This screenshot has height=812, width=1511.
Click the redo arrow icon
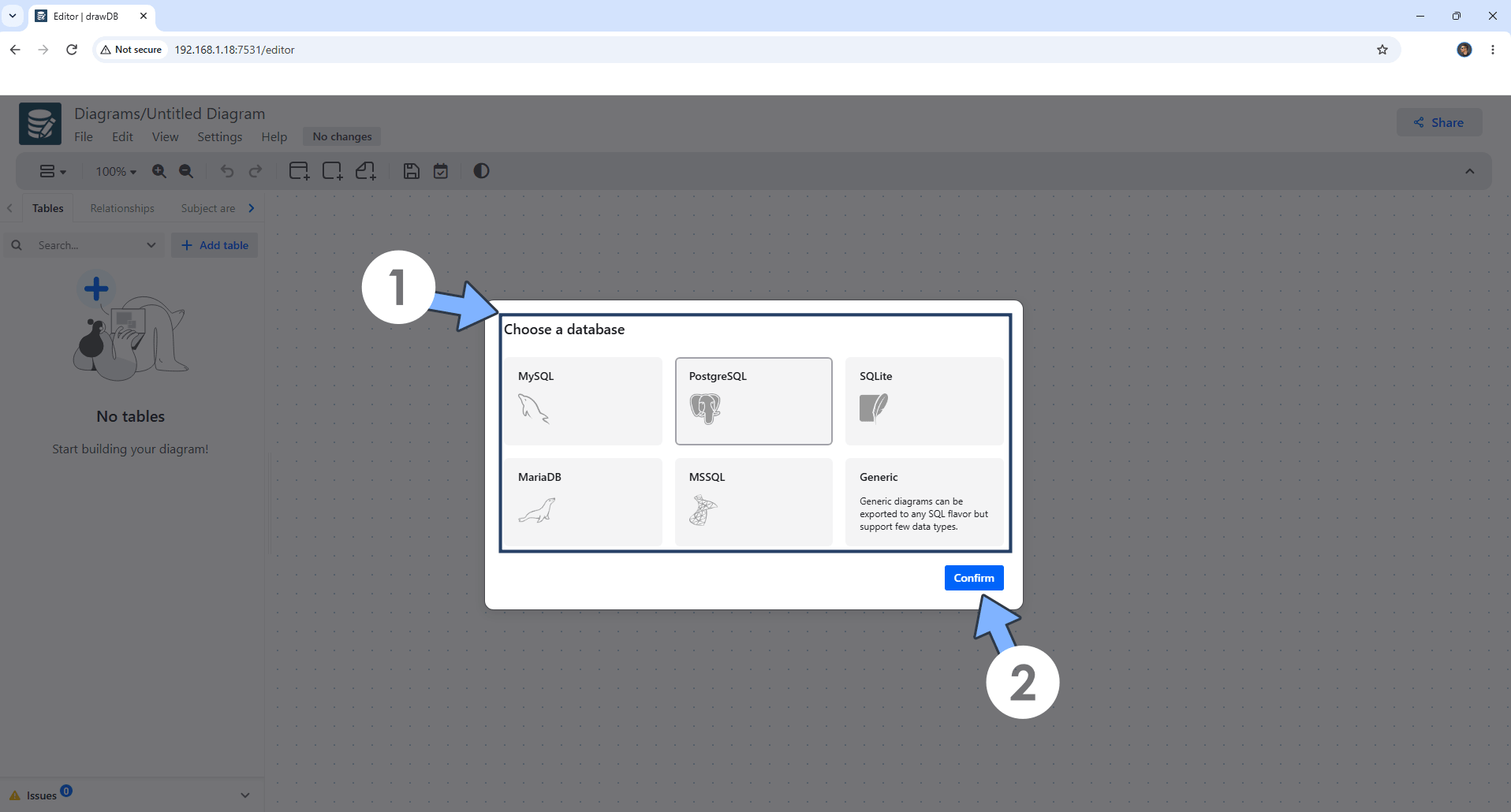(x=256, y=171)
